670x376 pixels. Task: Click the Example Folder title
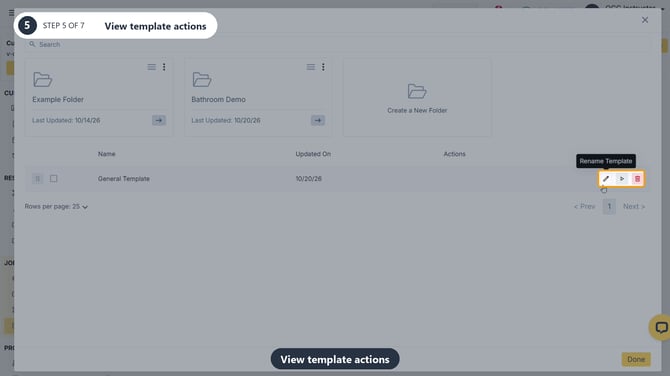(x=58, y=100)
